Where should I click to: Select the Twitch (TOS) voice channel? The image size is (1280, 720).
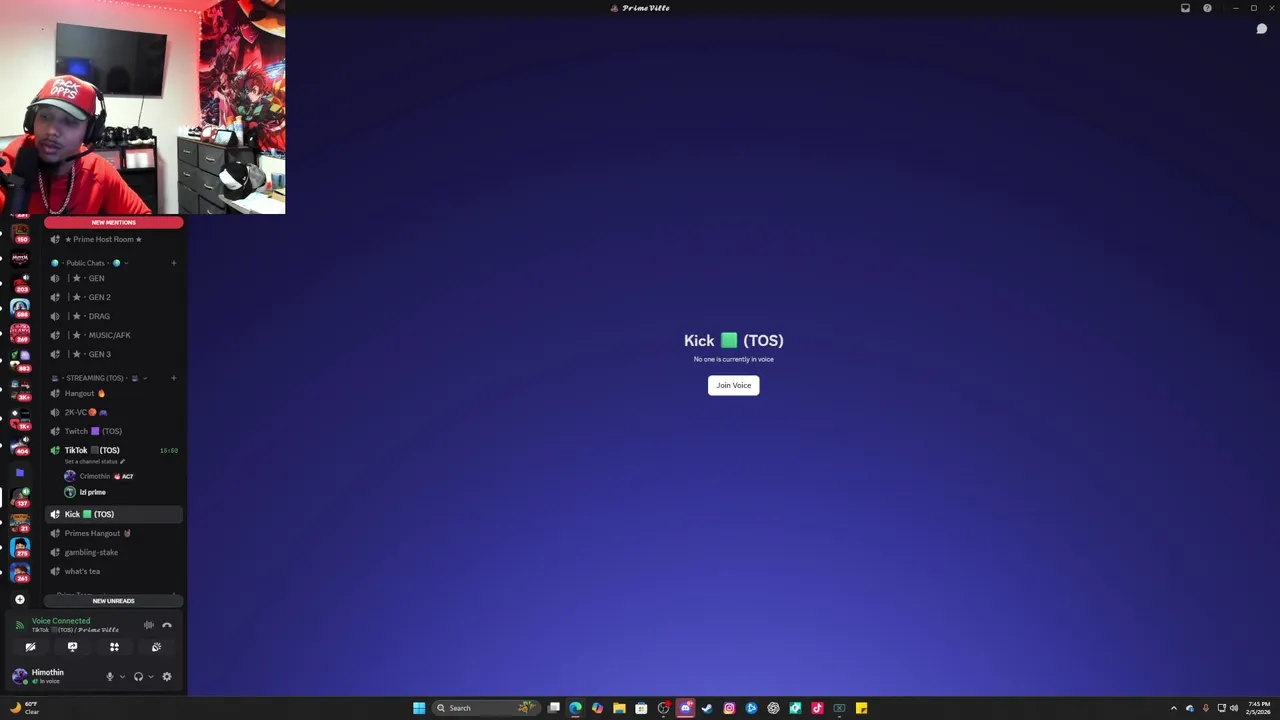[x=113, y=431]
